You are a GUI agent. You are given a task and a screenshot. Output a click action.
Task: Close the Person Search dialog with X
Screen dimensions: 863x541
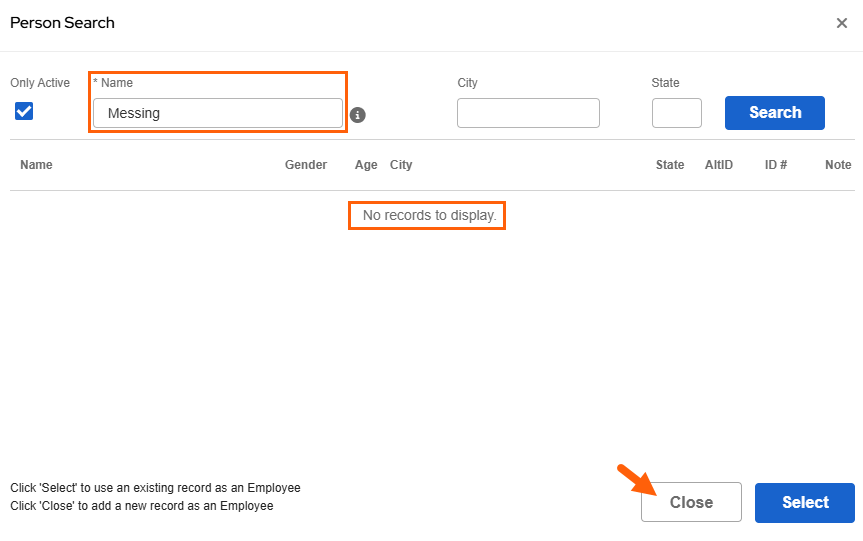click(x=841, y=23)
